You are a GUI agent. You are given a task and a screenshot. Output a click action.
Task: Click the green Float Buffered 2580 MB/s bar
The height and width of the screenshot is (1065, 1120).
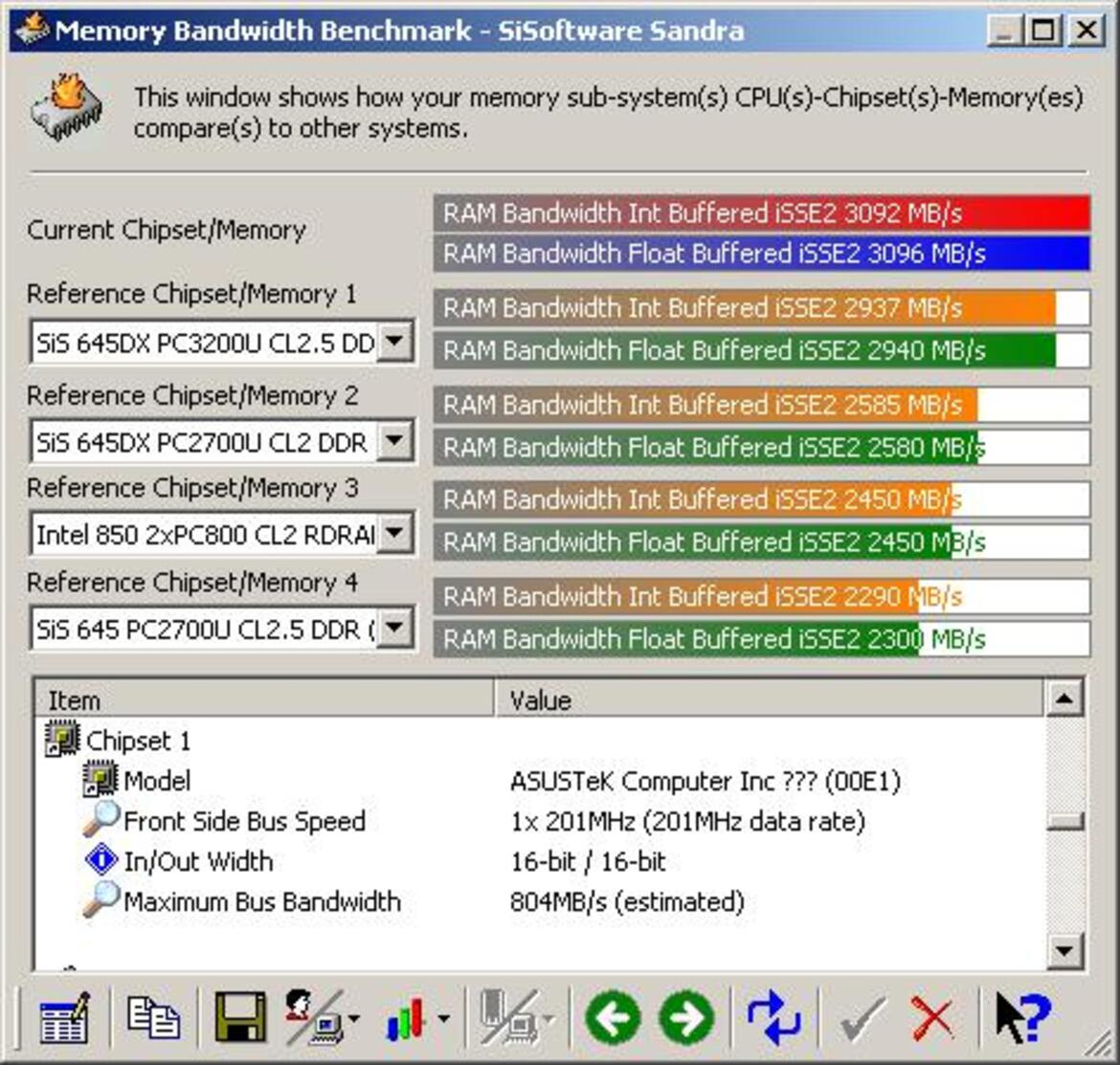pos(761,447)
